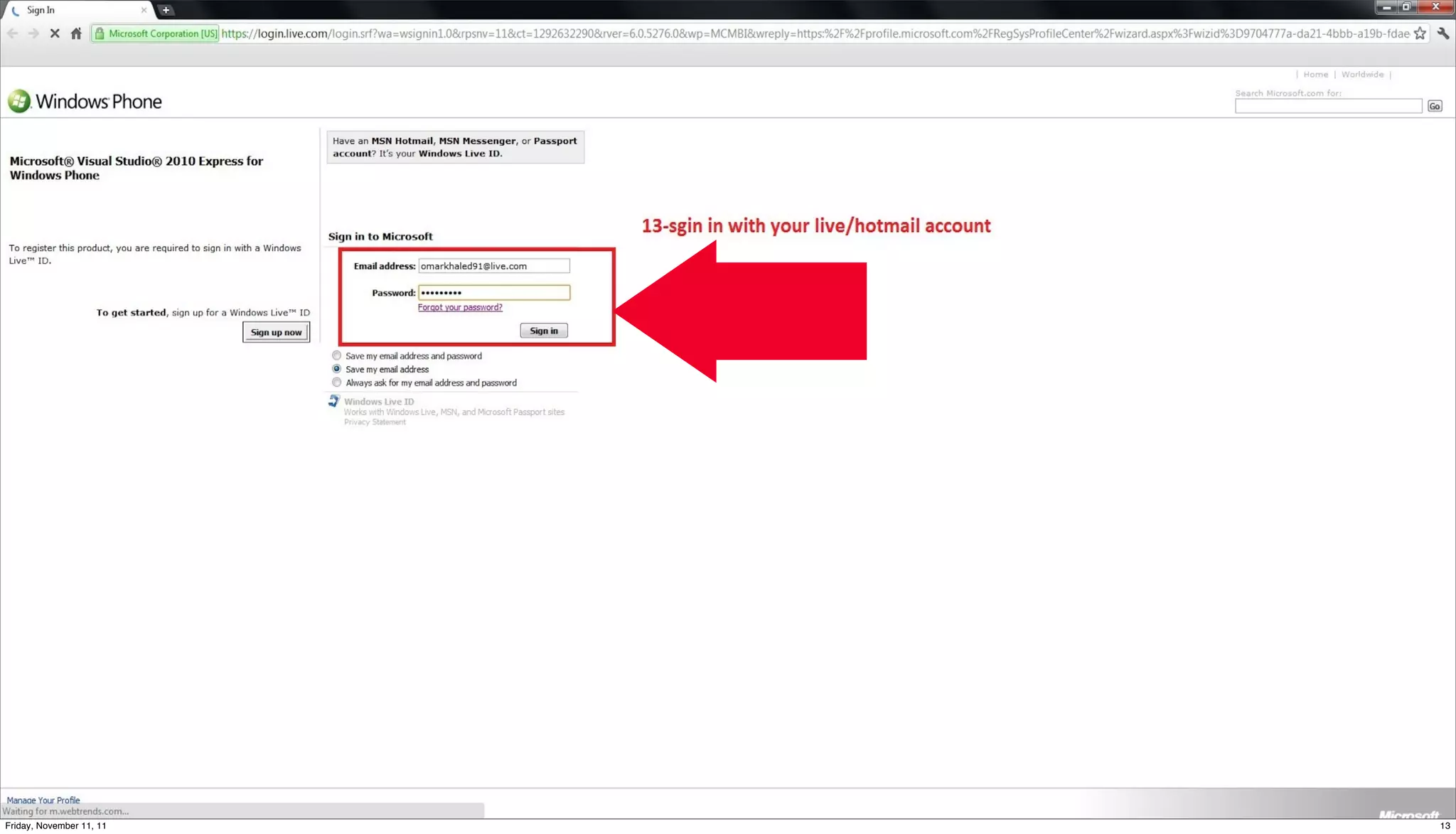Image resolution: width=1456 pixels, height=834 pixels.
Task: Open Forgot your password link
Action: pos(460,307)
